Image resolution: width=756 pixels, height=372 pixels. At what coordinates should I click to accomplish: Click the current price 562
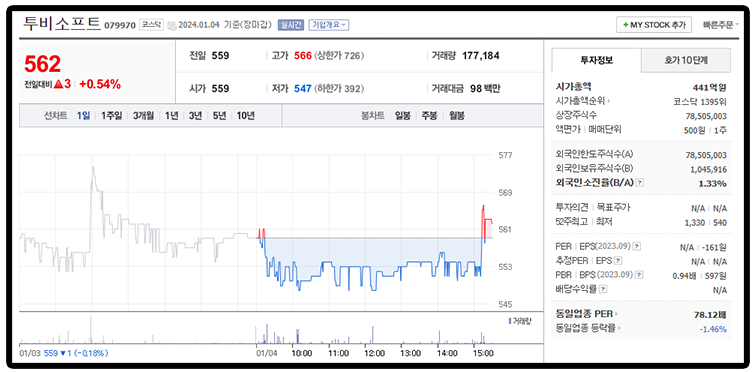(42, 64)
